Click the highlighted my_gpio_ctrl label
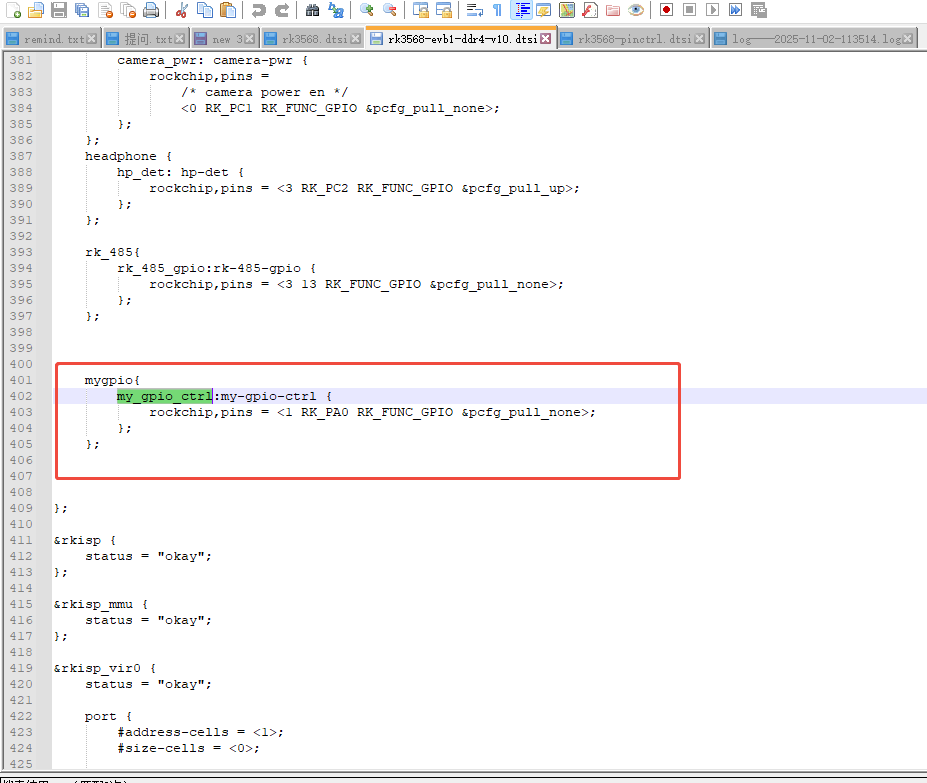 click(x=164, y=396)
